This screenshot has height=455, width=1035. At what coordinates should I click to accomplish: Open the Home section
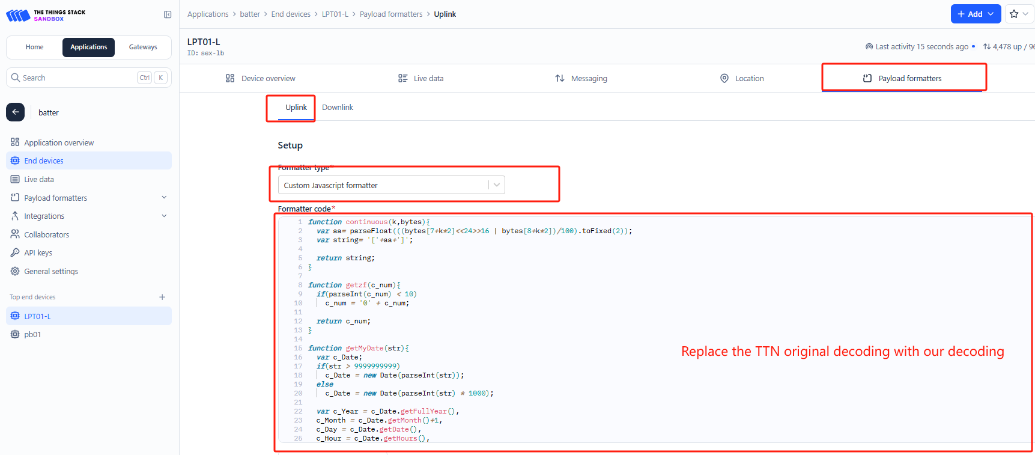coord(34,47)
